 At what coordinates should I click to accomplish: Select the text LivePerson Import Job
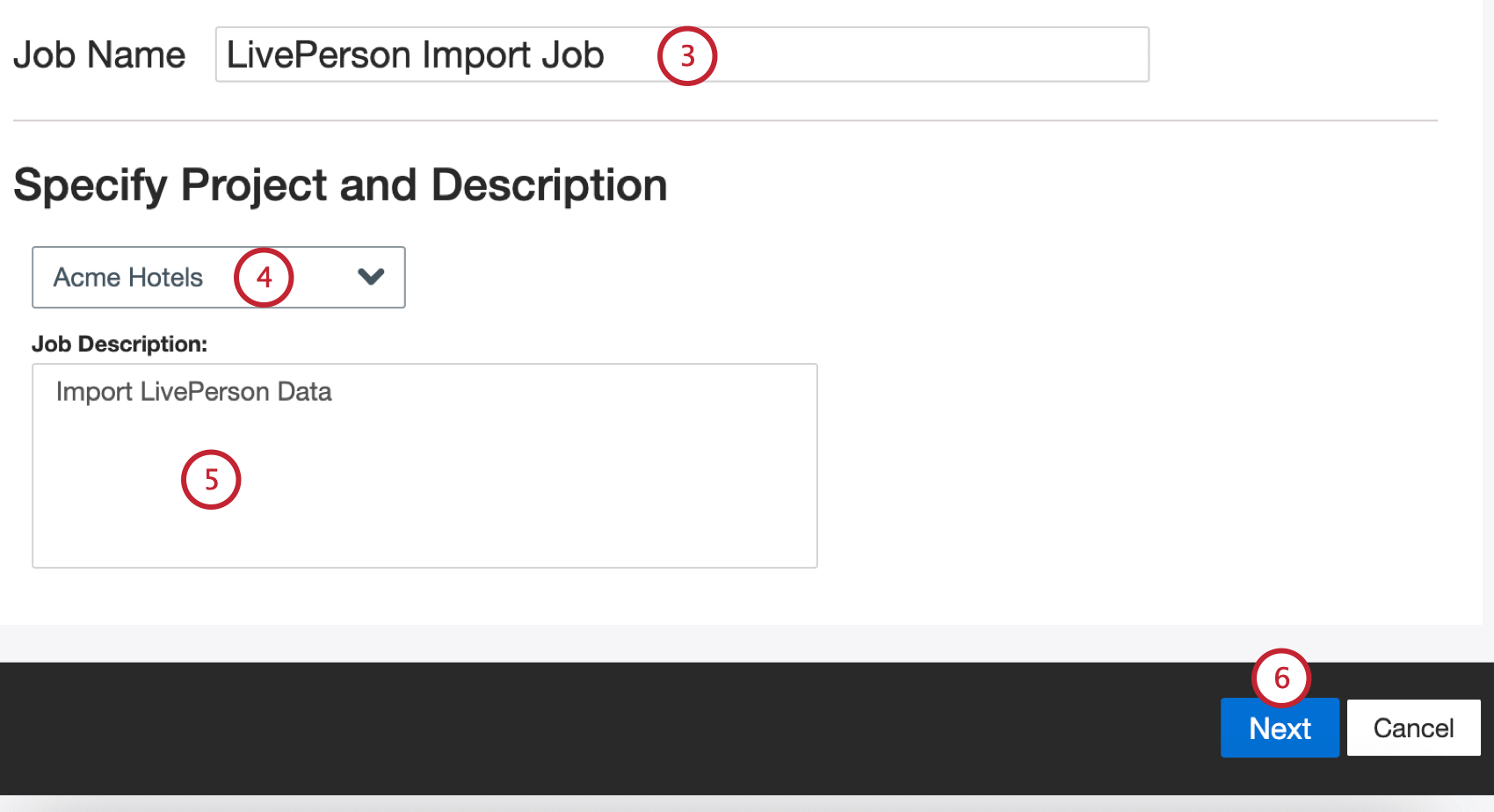click(414, 54)
